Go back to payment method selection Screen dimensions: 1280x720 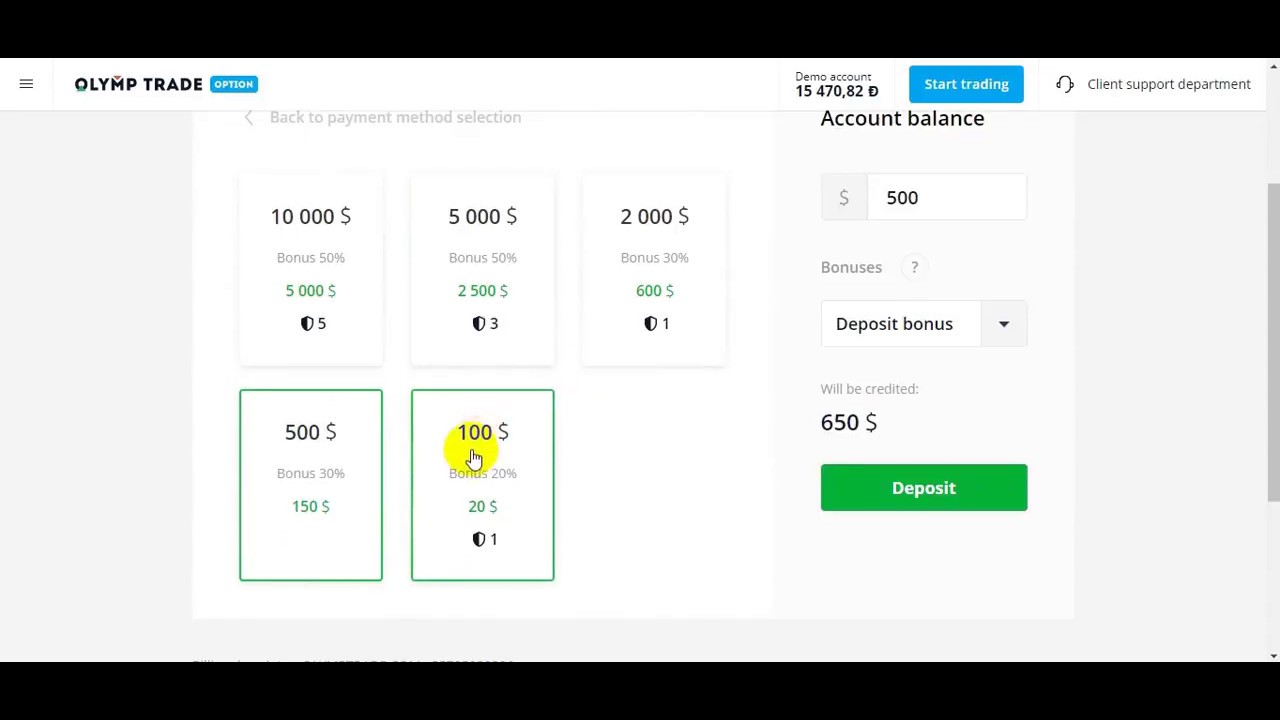pyautogui.click(x=395, y=118)
